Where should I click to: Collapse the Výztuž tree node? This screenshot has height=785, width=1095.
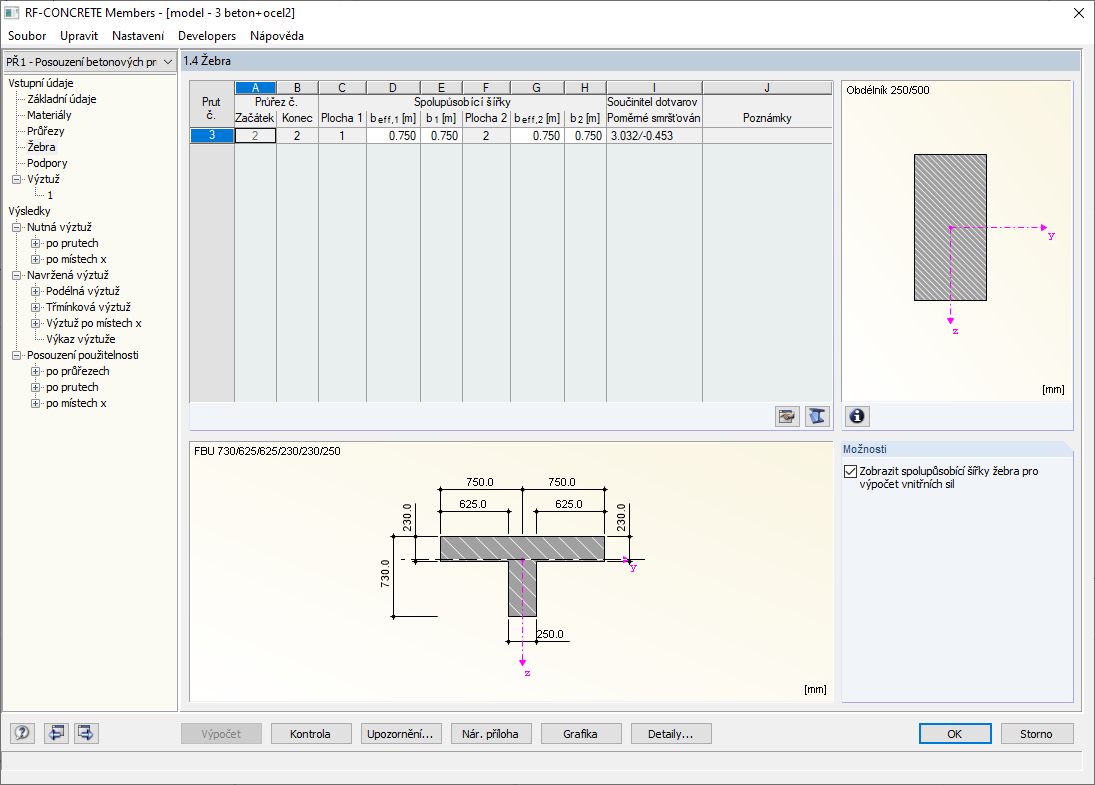(17, 179)
